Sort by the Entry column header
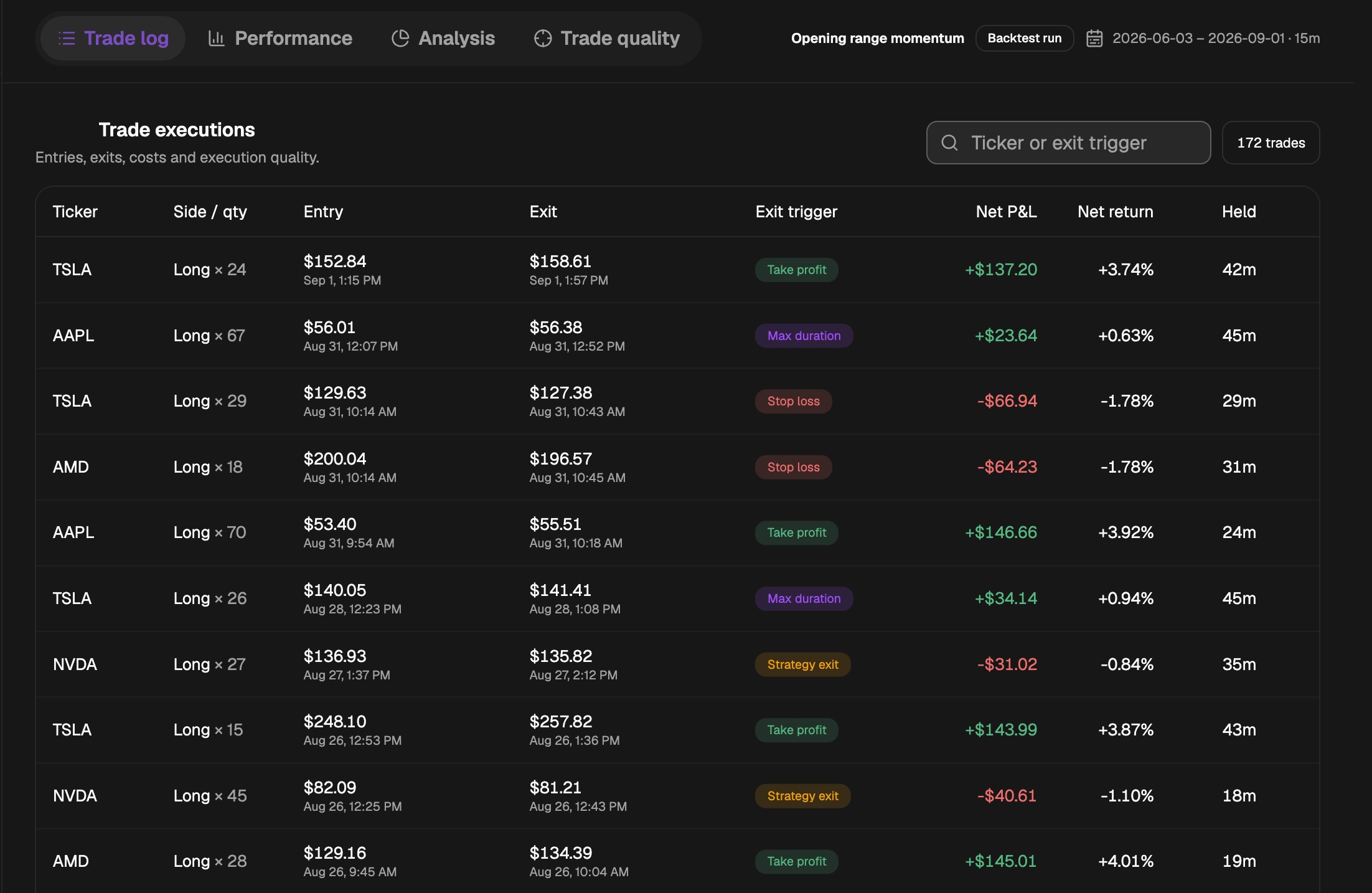Screen dimensions: 1372x893 pos(323,212)
